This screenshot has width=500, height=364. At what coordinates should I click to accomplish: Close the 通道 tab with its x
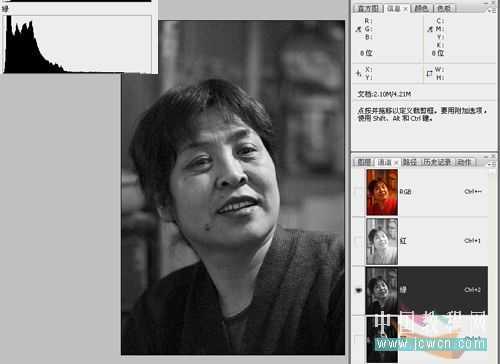pos(396,163)
